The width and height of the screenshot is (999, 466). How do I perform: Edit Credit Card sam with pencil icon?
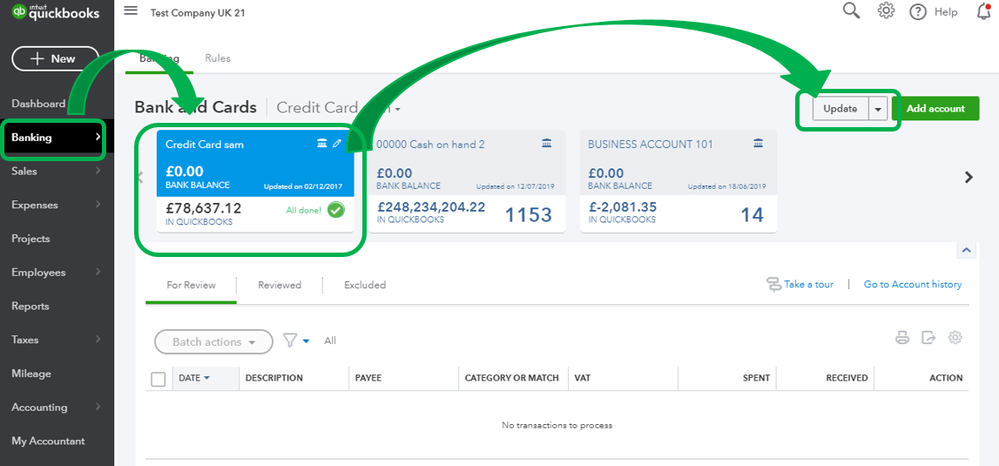click(x=337, y=144)
